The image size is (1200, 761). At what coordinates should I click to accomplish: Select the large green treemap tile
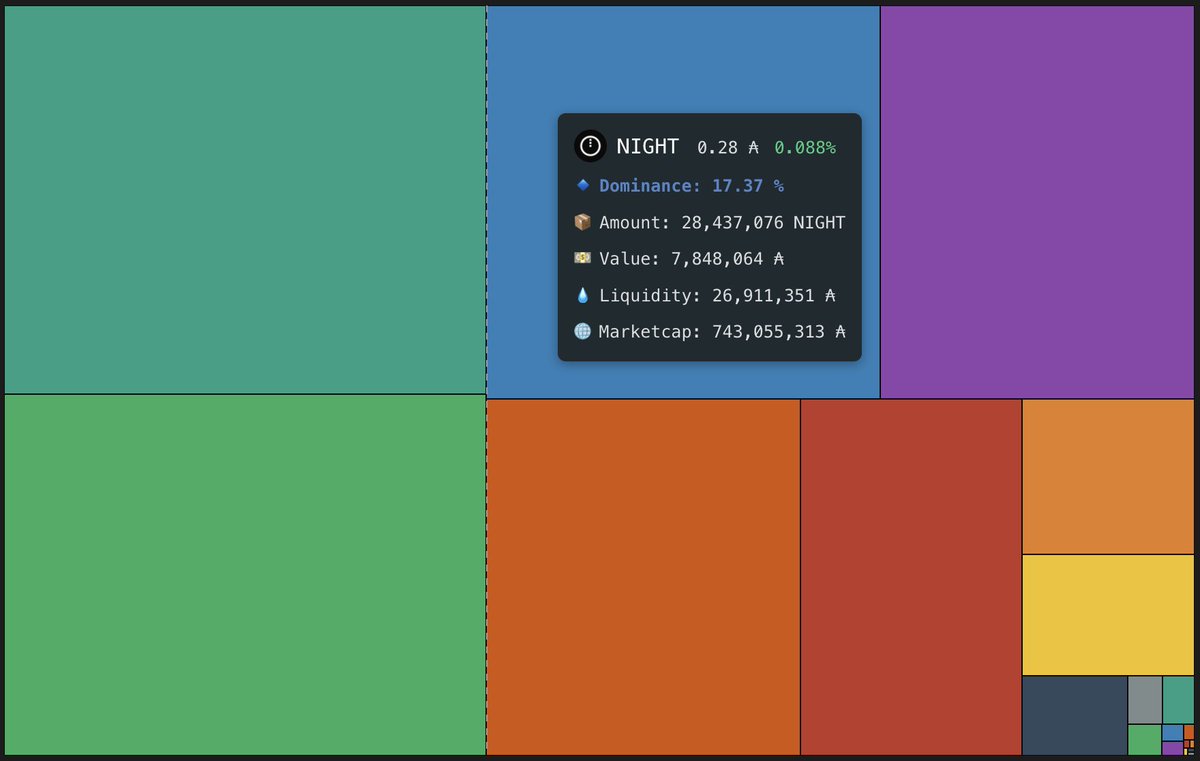[245, 575]
